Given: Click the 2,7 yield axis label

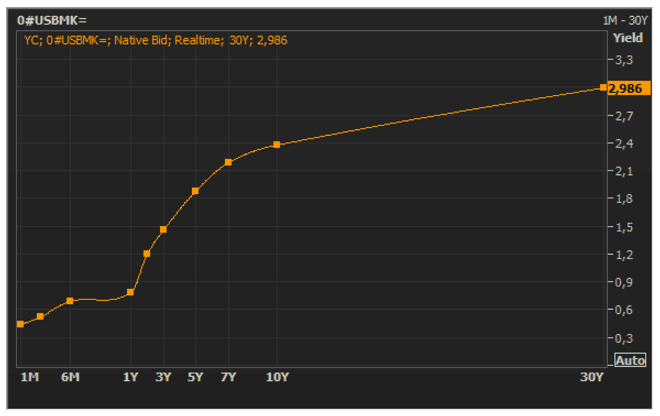Looking at the screenshot, I should (624, 116).
